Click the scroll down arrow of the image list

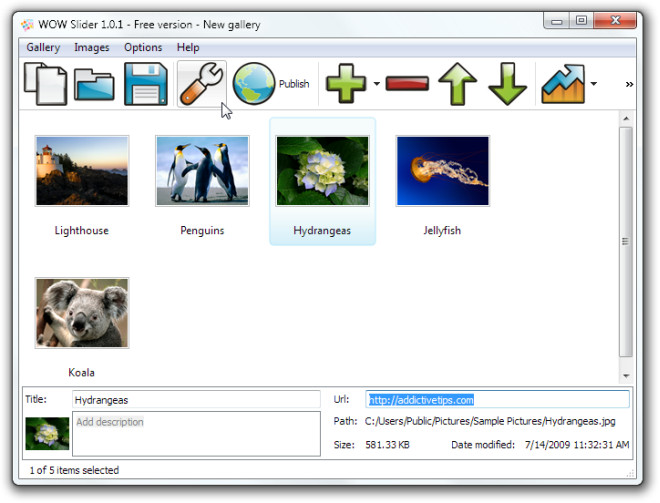(x=626, y=375)
